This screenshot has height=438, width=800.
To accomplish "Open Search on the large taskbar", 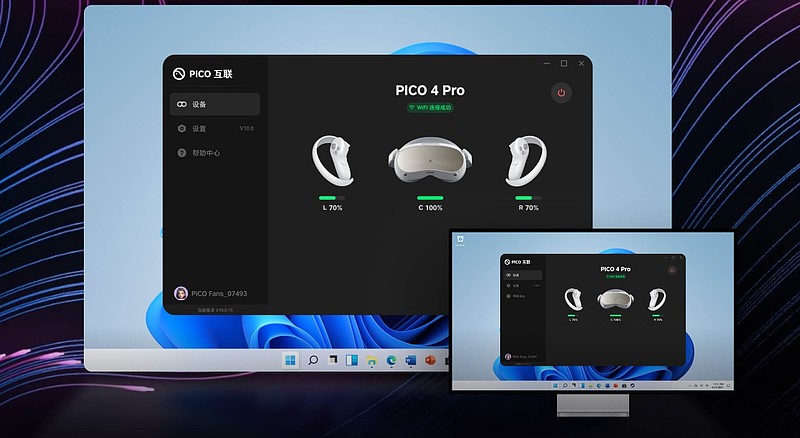I will point(313,360).
